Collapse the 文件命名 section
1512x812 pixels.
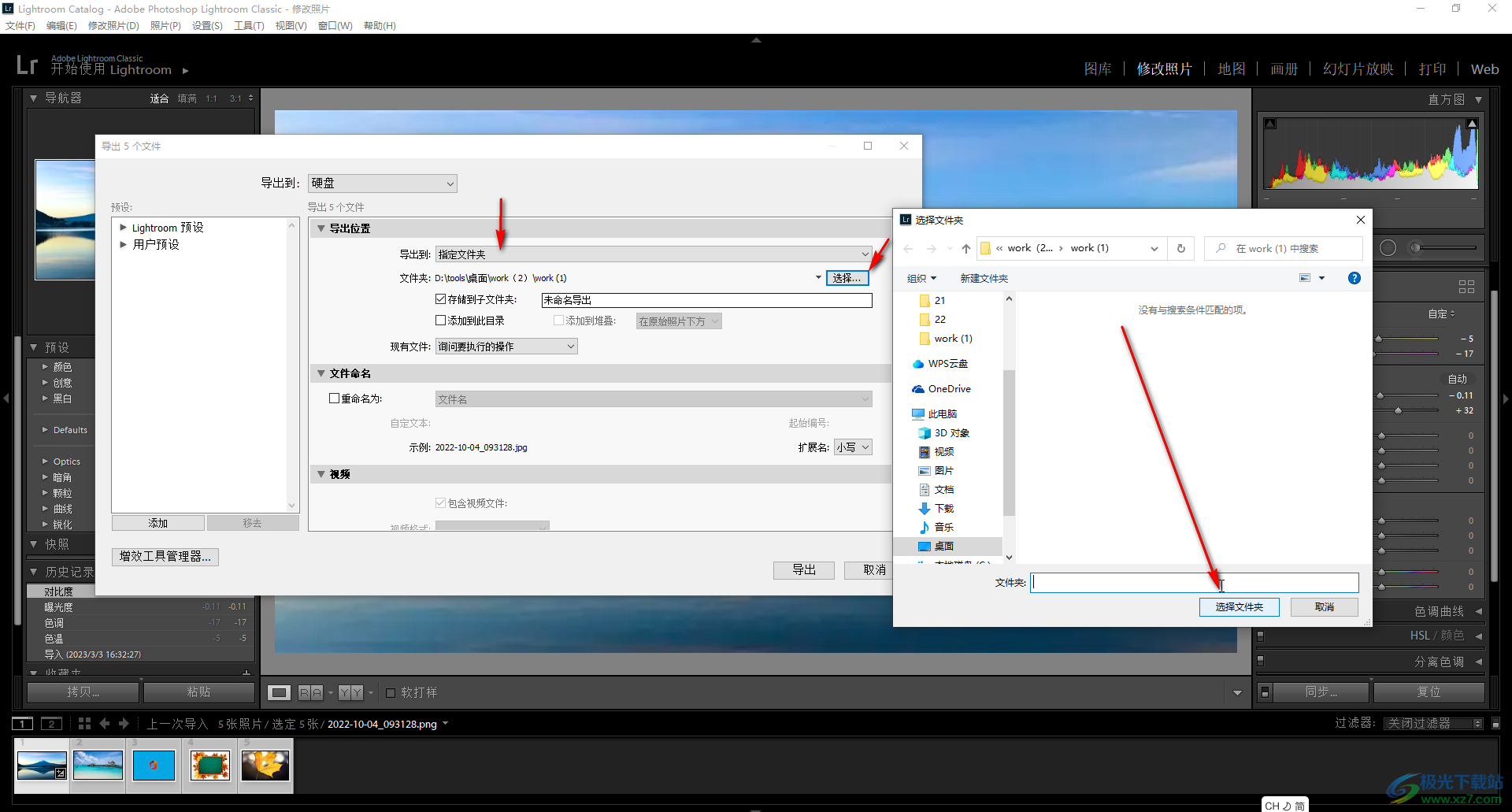(x=321, y=373)
